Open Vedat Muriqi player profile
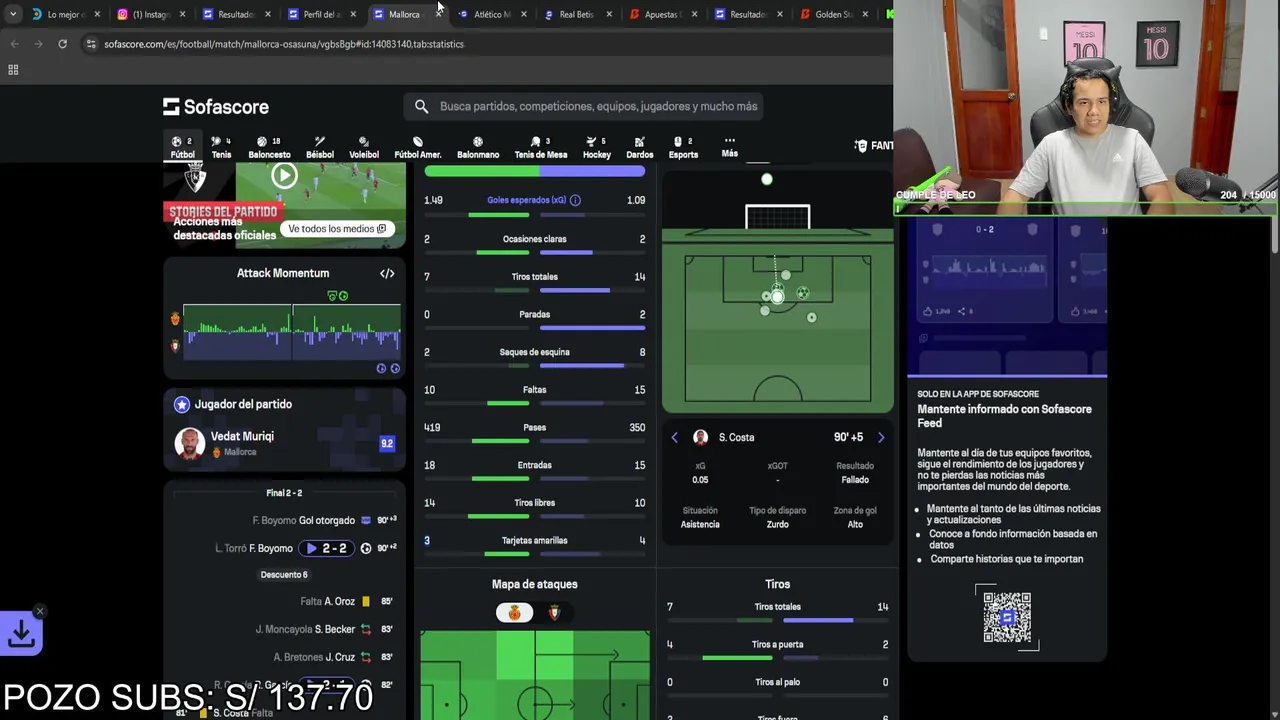This screenshot has width=1280, height=720. (x=242, y=436)
